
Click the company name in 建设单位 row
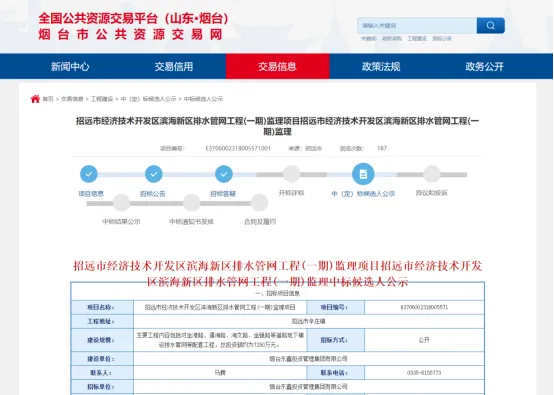(x=308, y=359)
